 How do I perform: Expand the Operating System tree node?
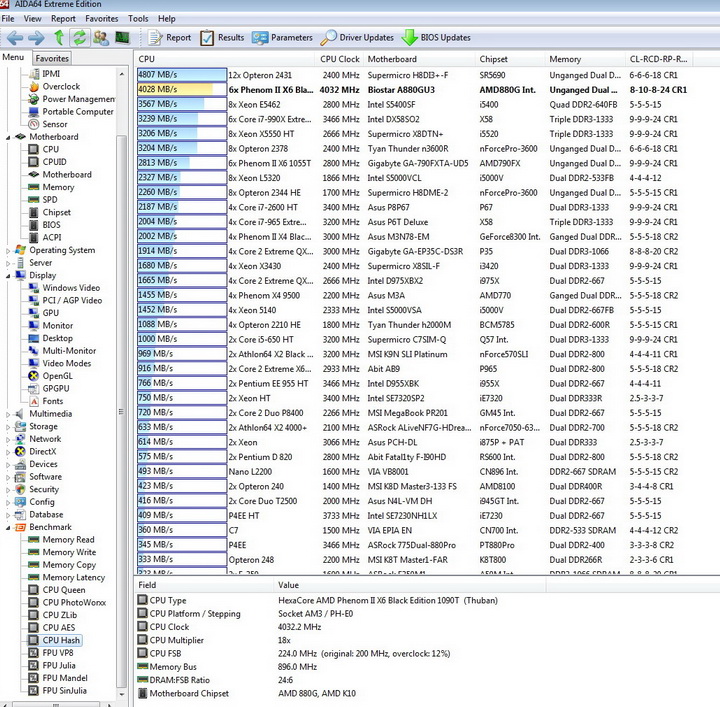(8, 251)
